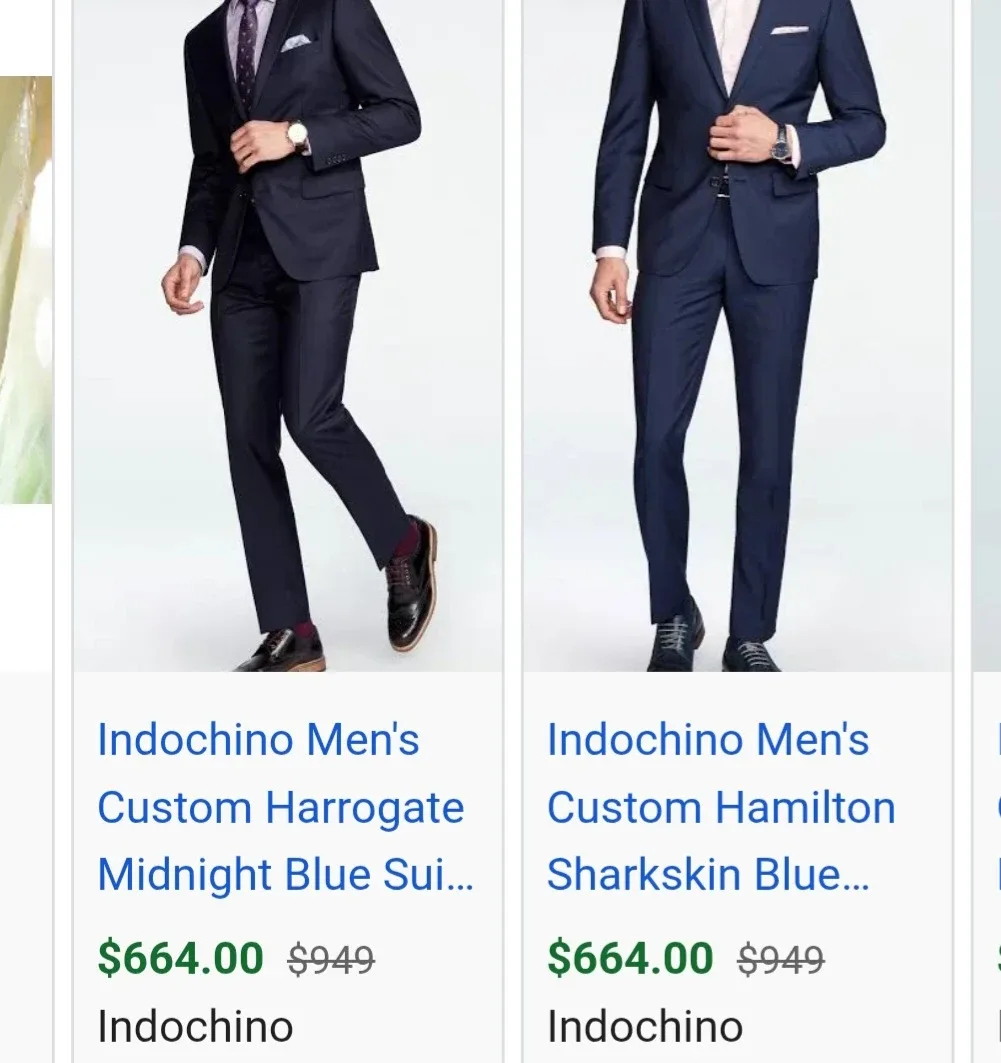Select the $664.00 price on the Hamilton card
Image resolution: width=1001 pixels, height=1063 pixels.
point(630,957)
